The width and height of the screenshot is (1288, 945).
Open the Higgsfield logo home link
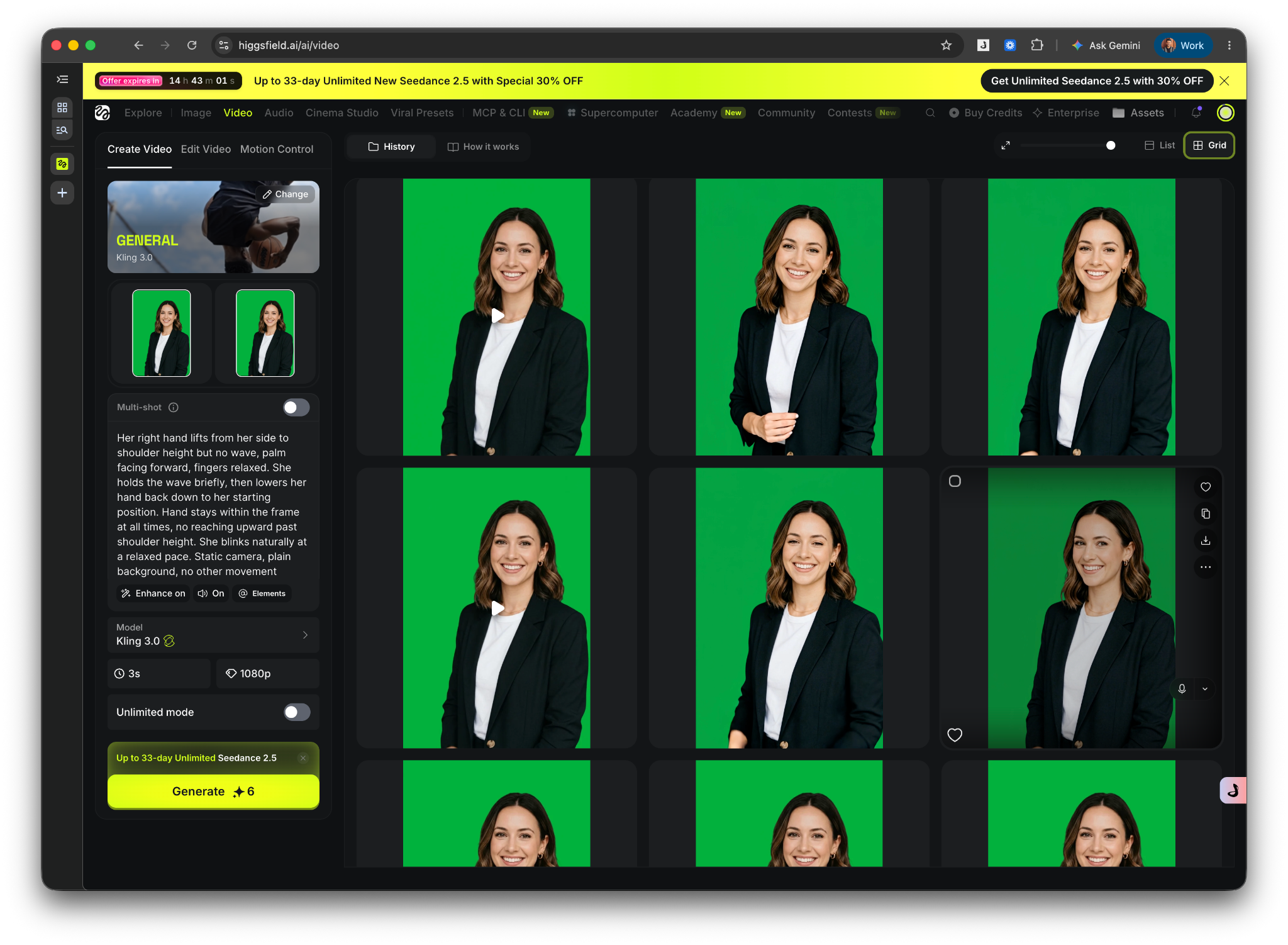[103, 113]
